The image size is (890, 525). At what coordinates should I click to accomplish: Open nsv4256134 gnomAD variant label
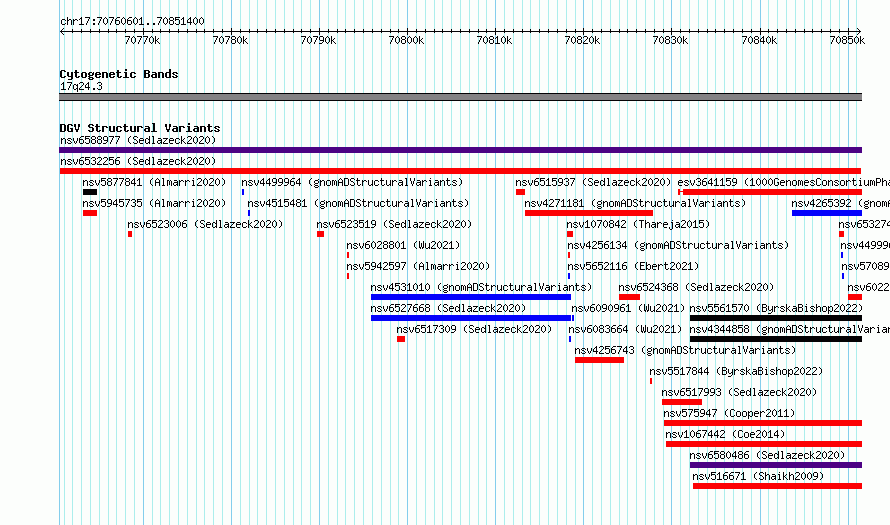678,245
